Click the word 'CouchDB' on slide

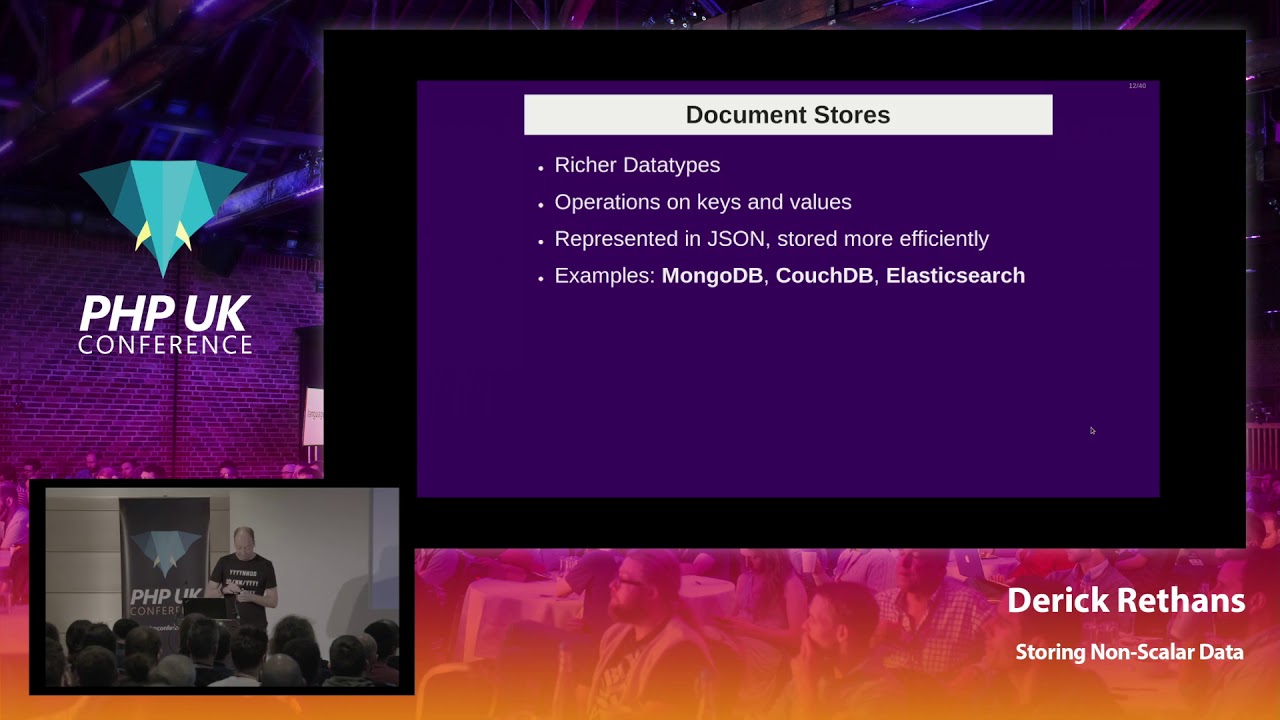click(824, 276)
